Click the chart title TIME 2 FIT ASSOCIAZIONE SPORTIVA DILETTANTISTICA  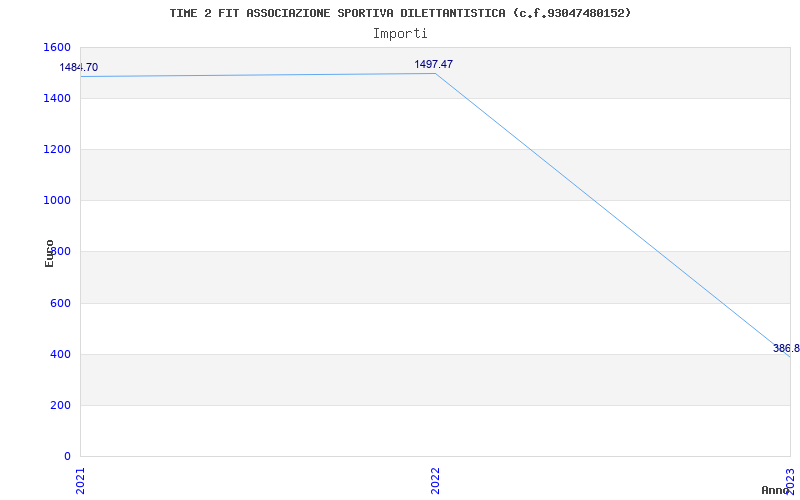(x=400, y=13)
